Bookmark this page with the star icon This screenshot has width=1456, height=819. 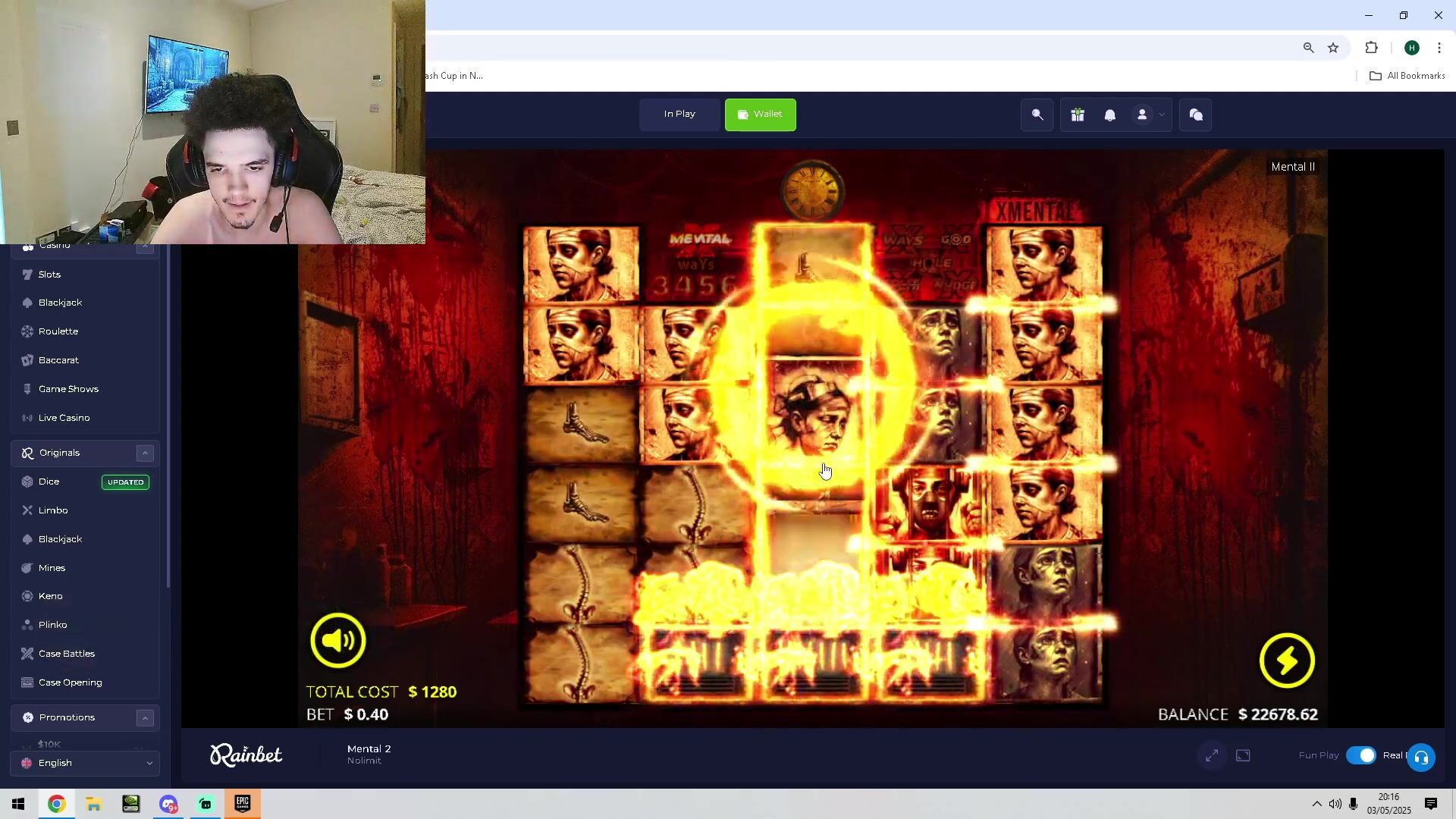(x=1333, y=48)
